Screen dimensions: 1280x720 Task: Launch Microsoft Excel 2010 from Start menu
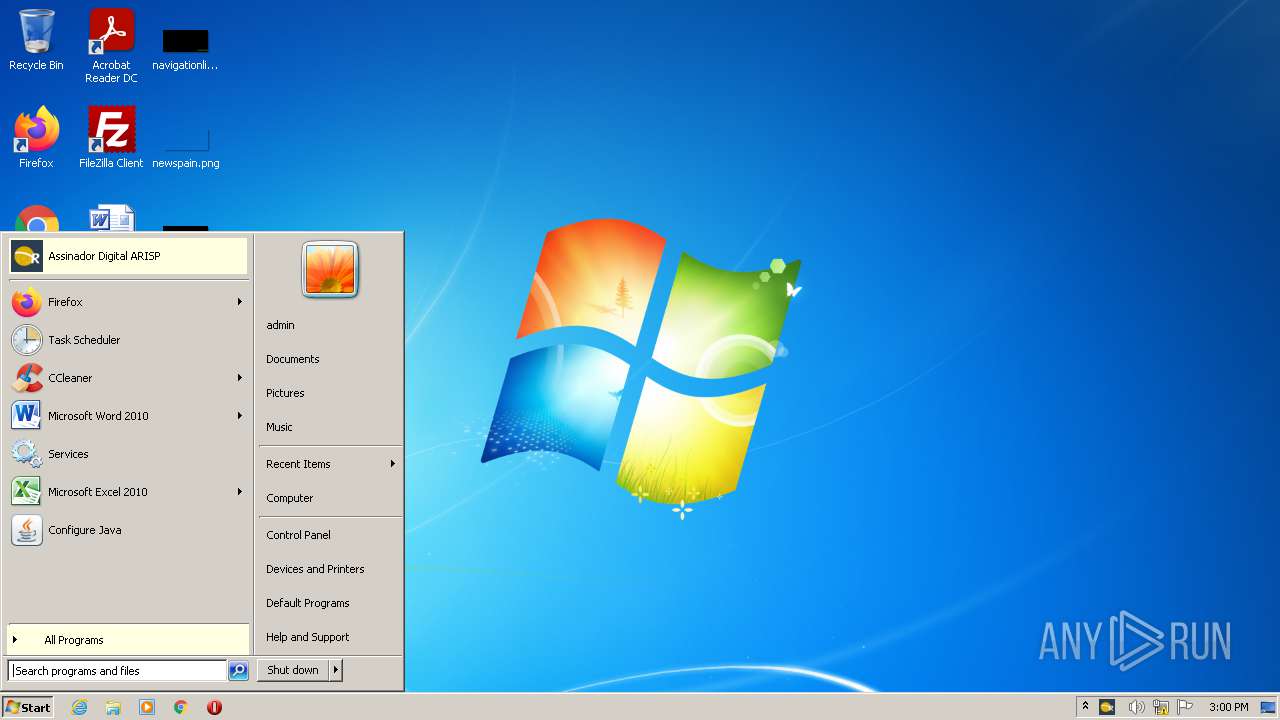pyautogui.click(x=128, y=492)
